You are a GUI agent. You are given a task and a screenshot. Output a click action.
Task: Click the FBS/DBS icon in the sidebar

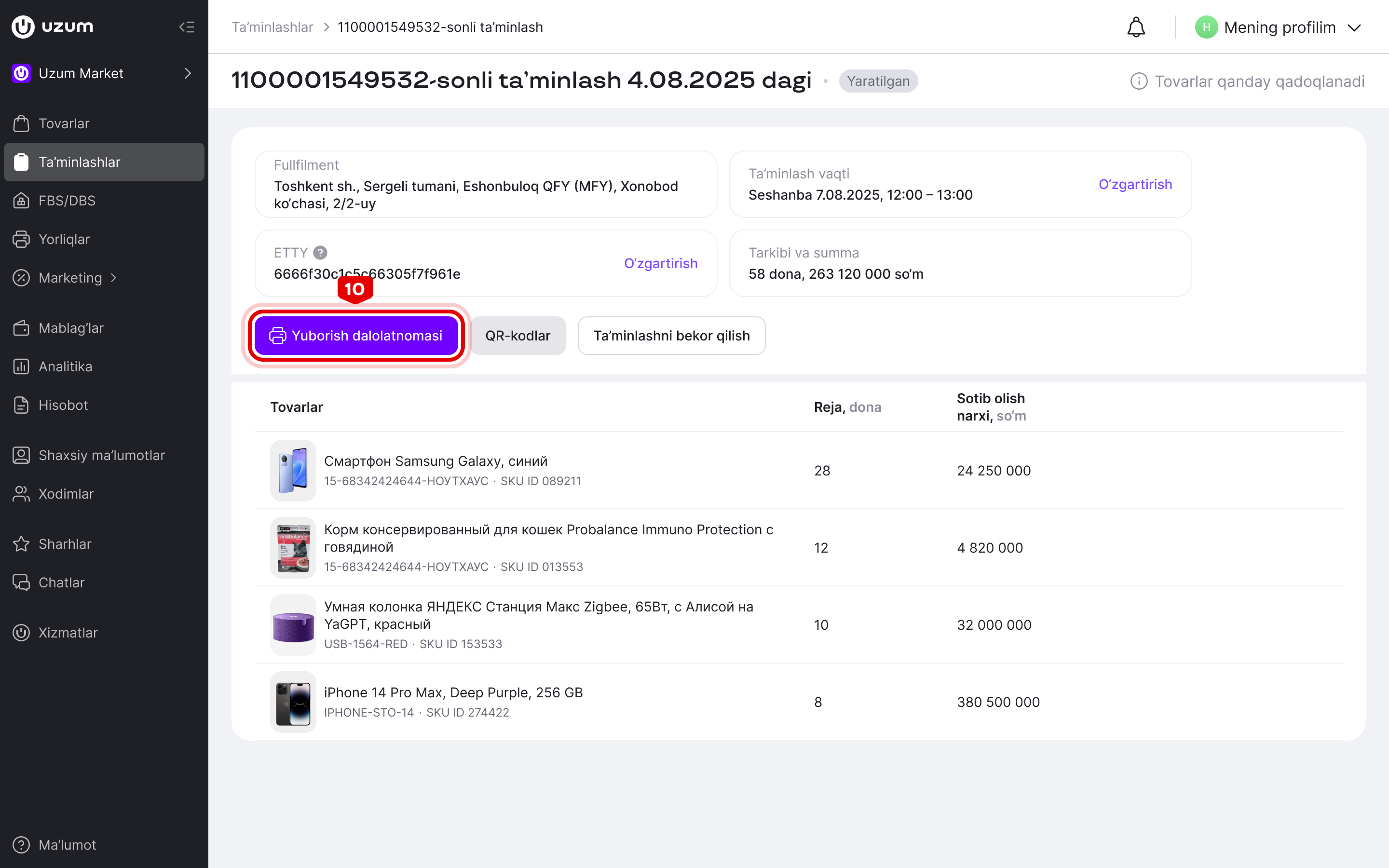point(21,200)
